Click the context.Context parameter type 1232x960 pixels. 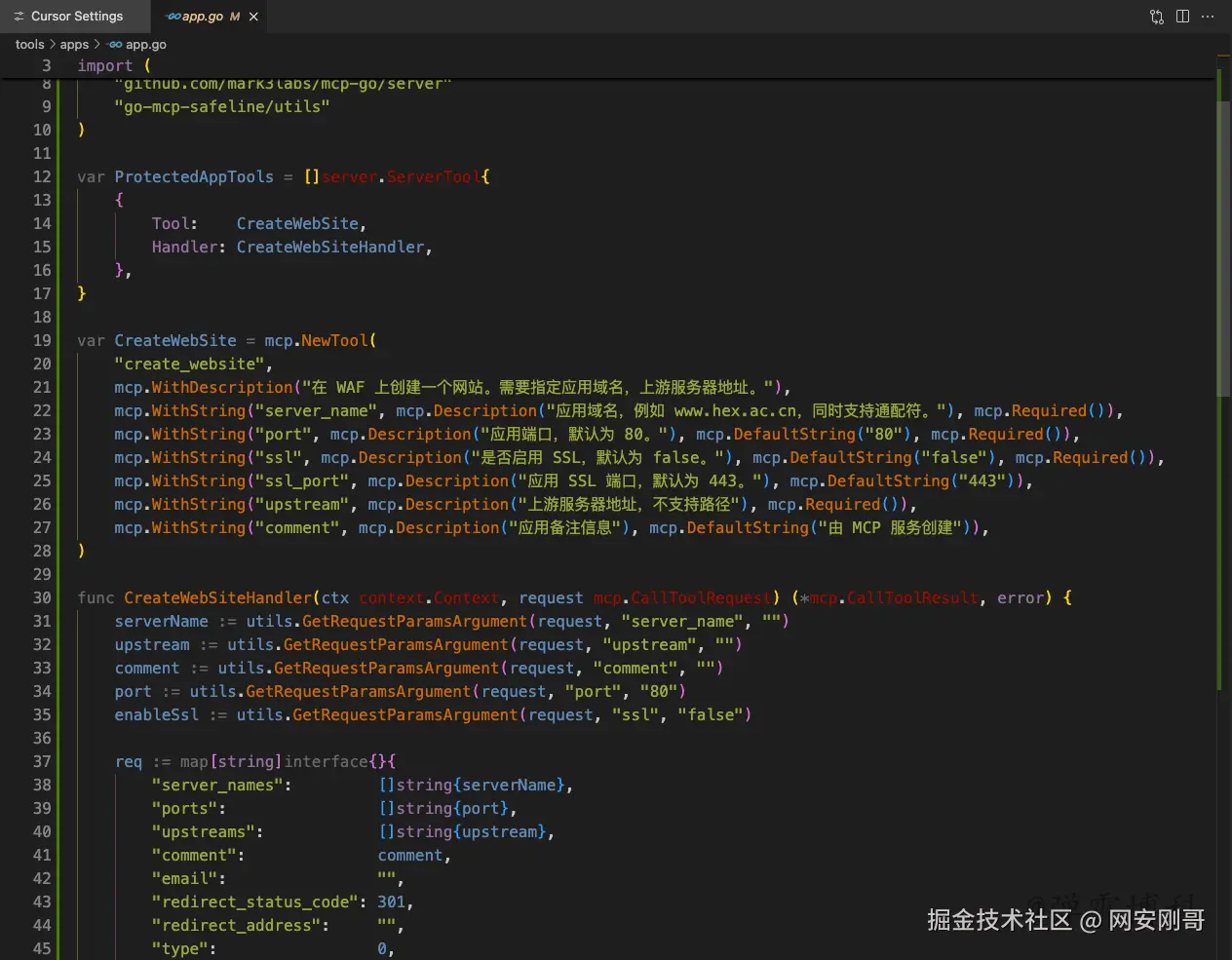coord(429,598)
